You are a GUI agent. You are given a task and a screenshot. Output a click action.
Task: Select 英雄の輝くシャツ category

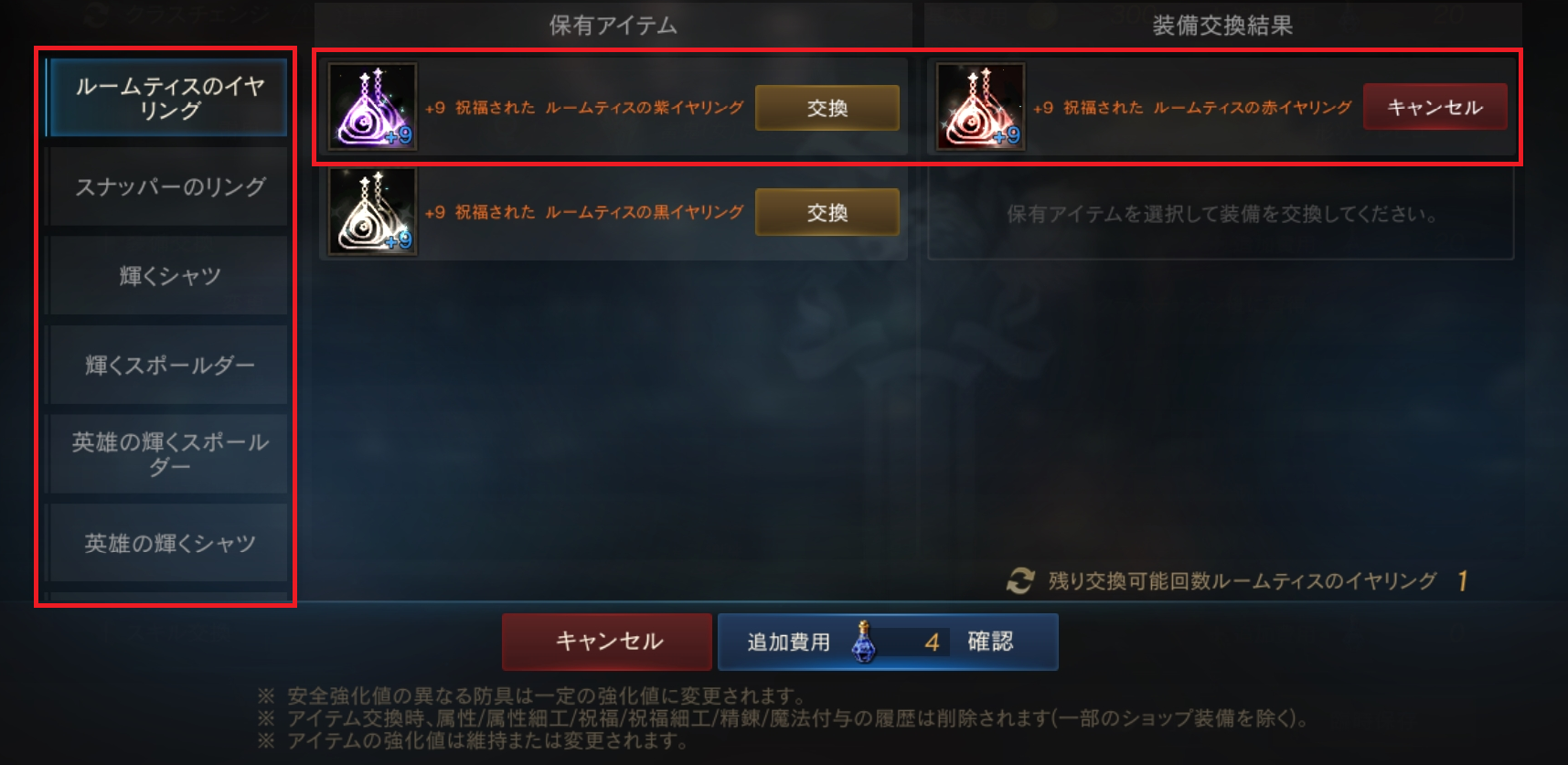pyautogui.click(x=168, y=543)
